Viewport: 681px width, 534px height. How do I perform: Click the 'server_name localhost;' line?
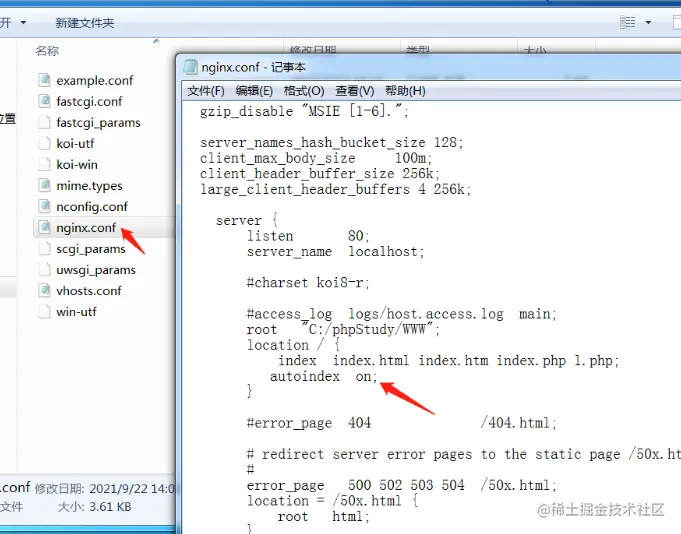tap(335, 252)
